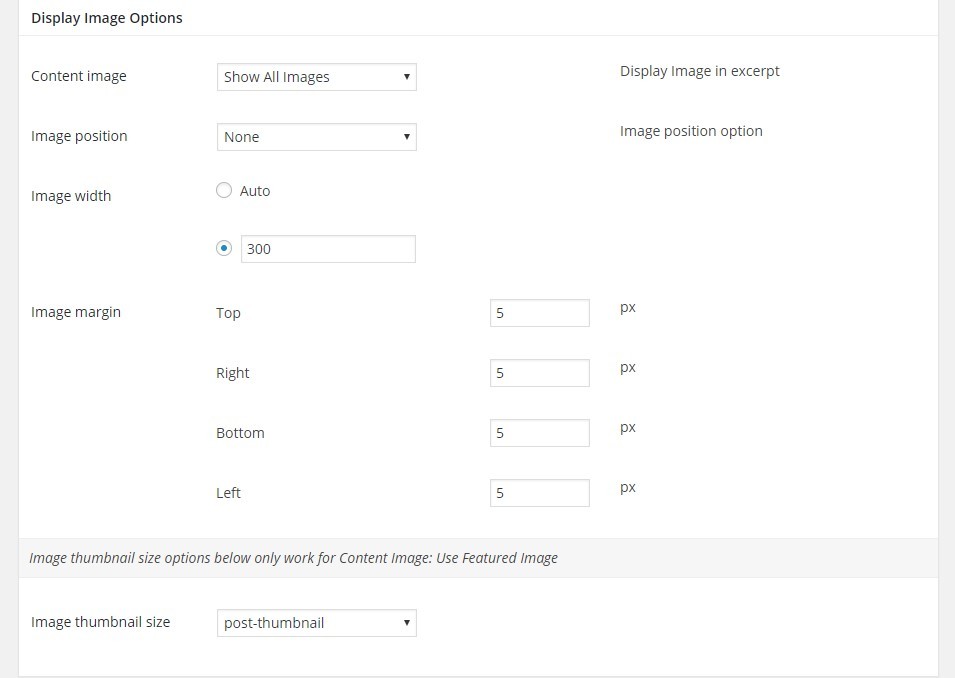The image size is (955, 678).
Task: Click the Image margin label
Action: (76, 312)
